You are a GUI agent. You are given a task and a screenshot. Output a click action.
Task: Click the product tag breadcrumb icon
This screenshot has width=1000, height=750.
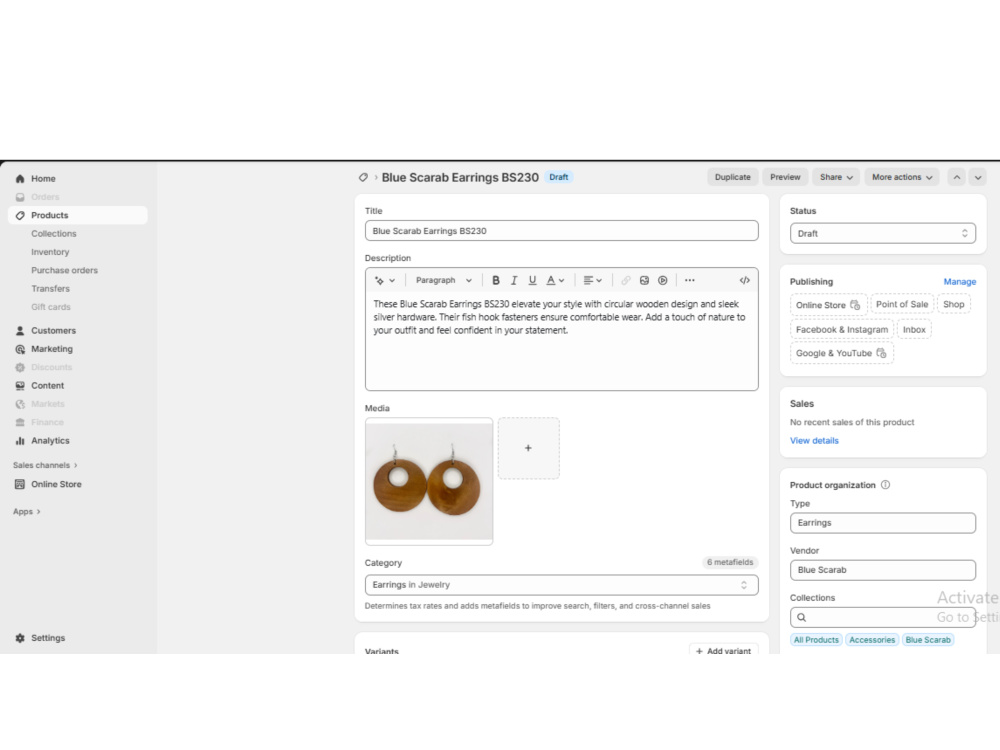click(363, 177)
